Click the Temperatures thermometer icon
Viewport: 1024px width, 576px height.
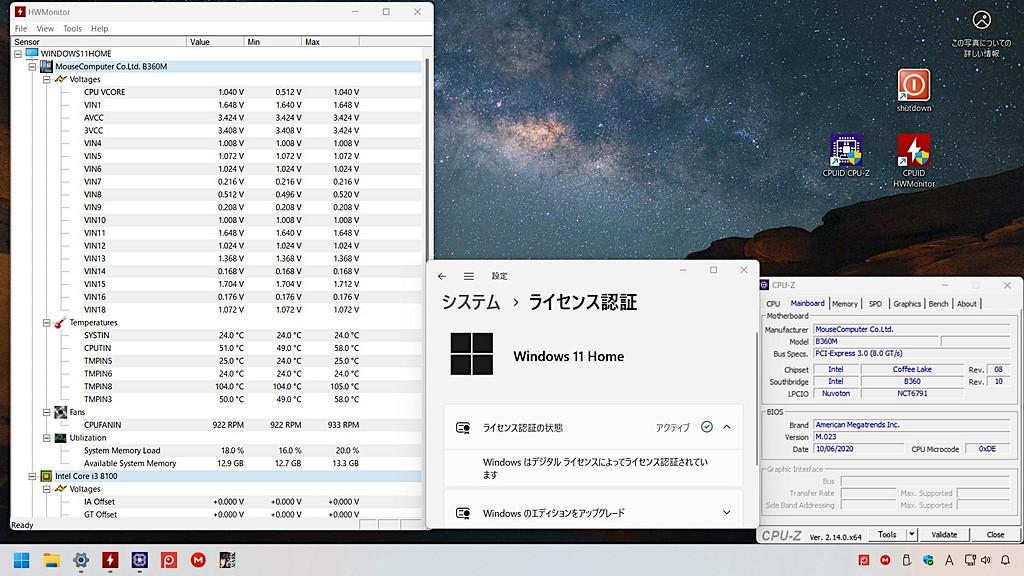point(60,323)
